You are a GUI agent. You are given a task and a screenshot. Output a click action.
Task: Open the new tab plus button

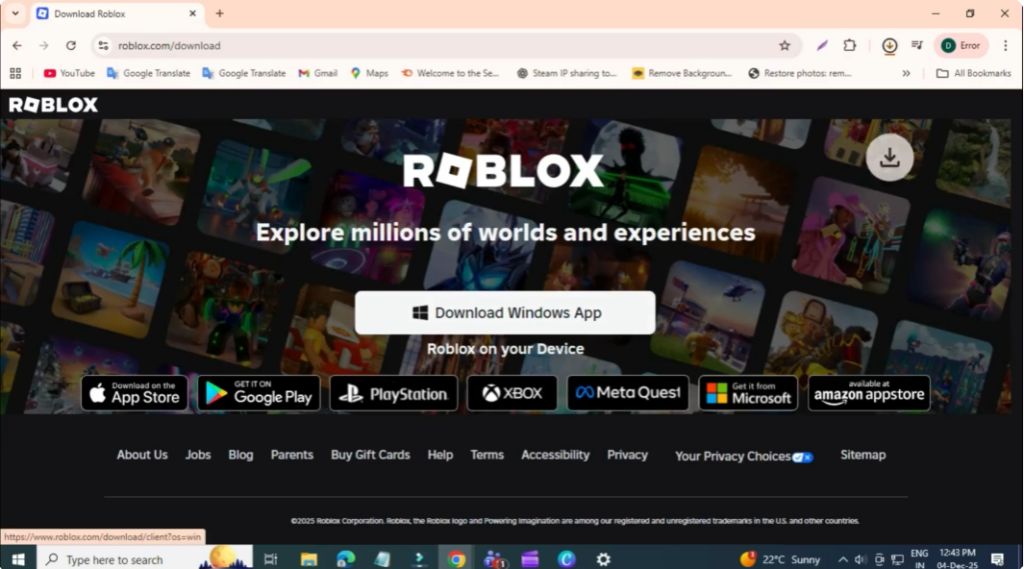(219, 14)
